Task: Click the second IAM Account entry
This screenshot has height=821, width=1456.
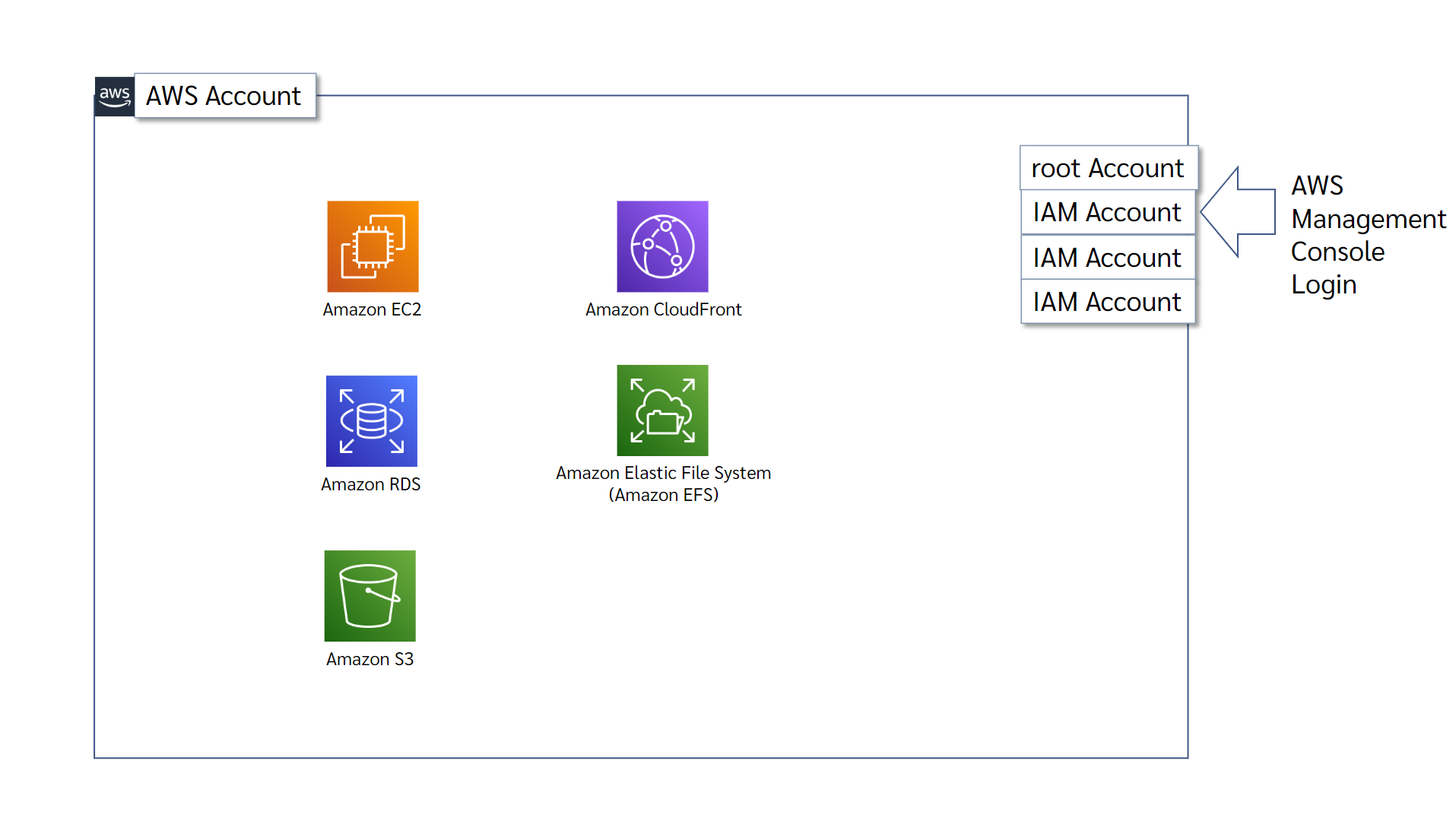Action: (1107, 257)
